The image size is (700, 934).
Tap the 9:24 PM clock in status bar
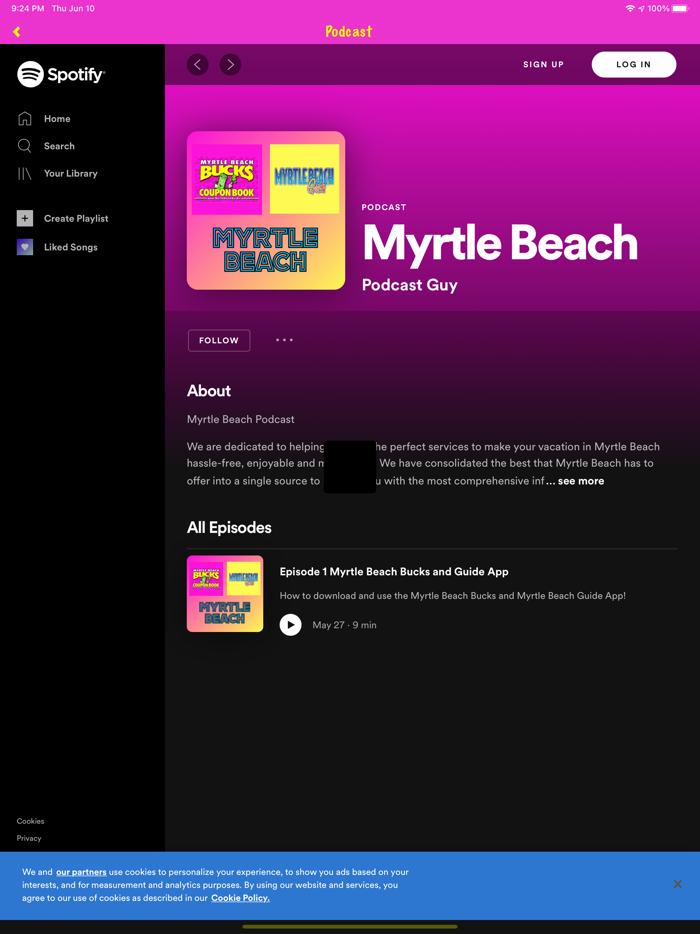28,8
